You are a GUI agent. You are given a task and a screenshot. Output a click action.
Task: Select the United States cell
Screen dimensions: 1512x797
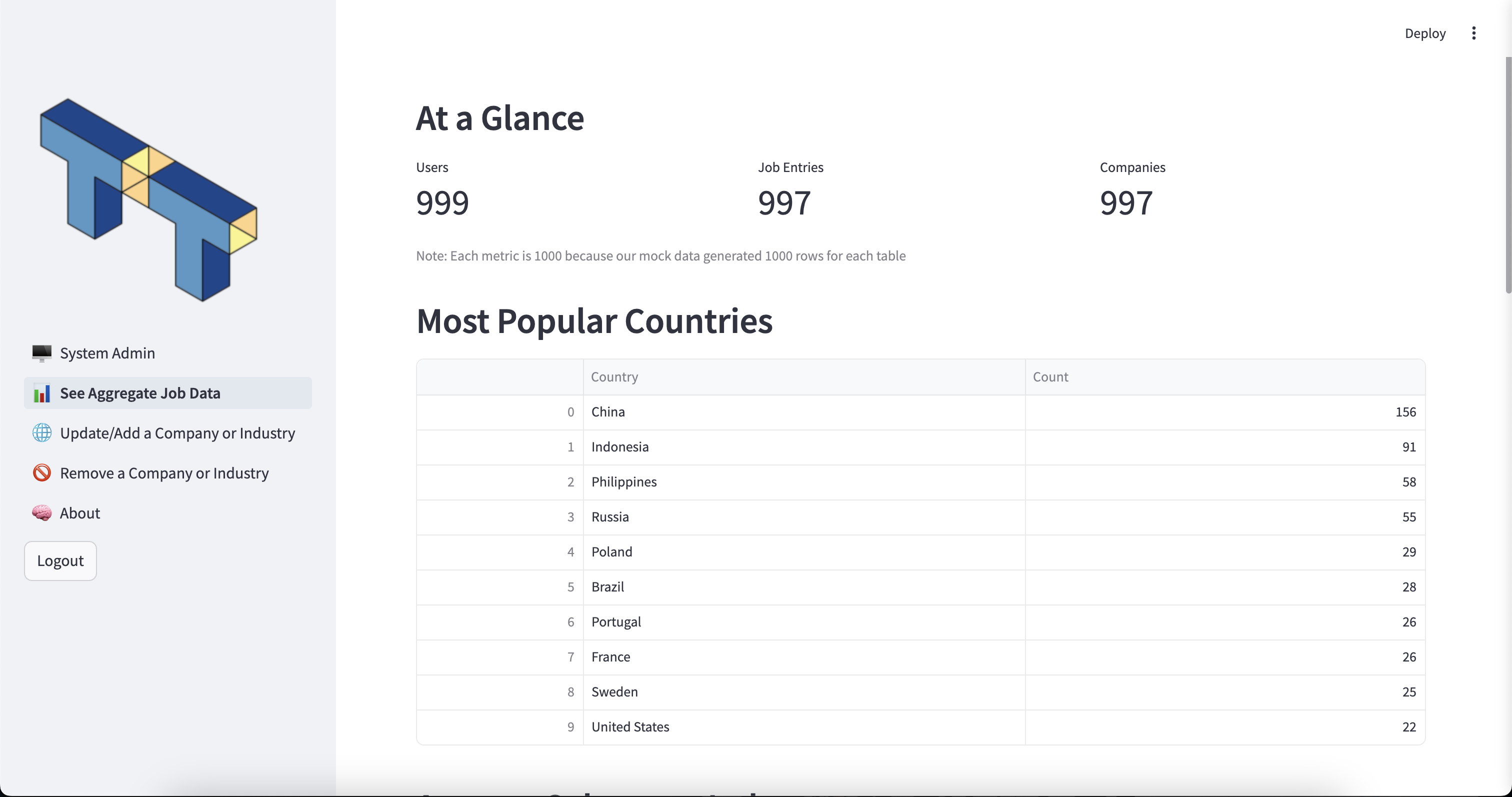click(804, 727)
